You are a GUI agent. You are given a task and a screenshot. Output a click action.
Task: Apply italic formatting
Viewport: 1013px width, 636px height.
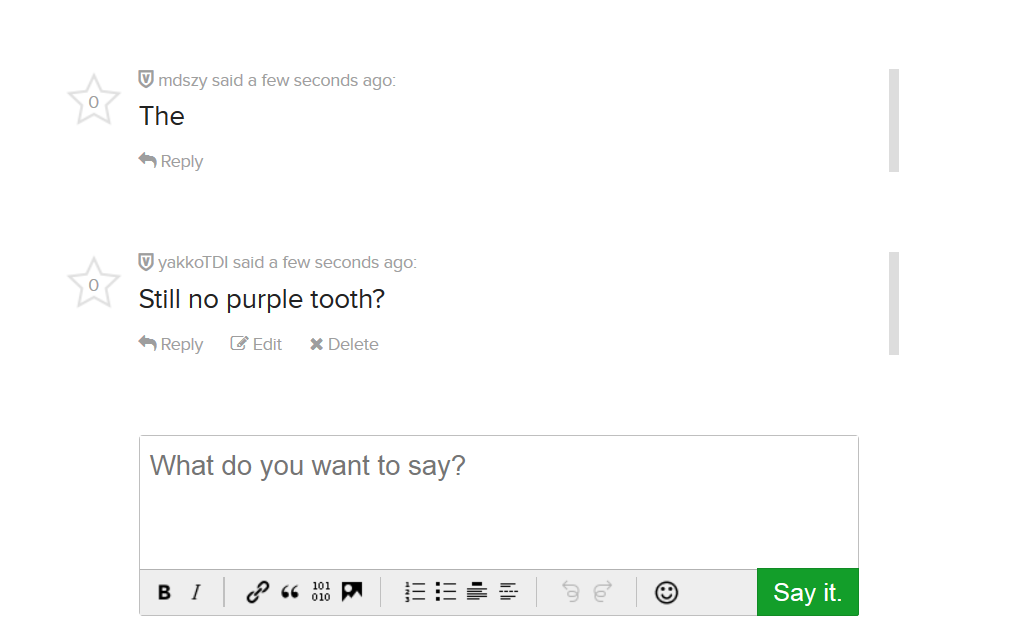click(196, 591)
